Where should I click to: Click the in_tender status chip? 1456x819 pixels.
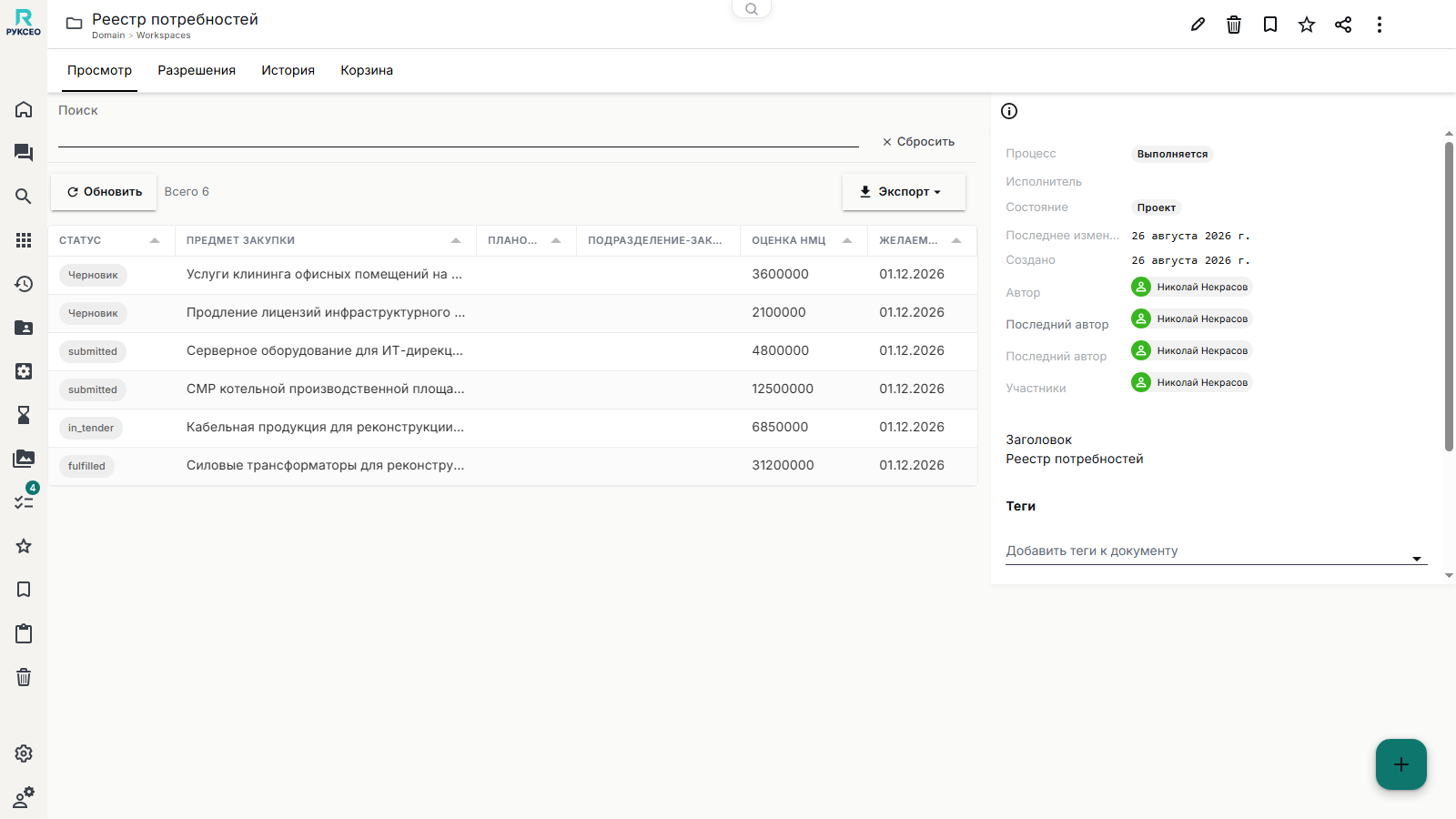coord(91,428)
